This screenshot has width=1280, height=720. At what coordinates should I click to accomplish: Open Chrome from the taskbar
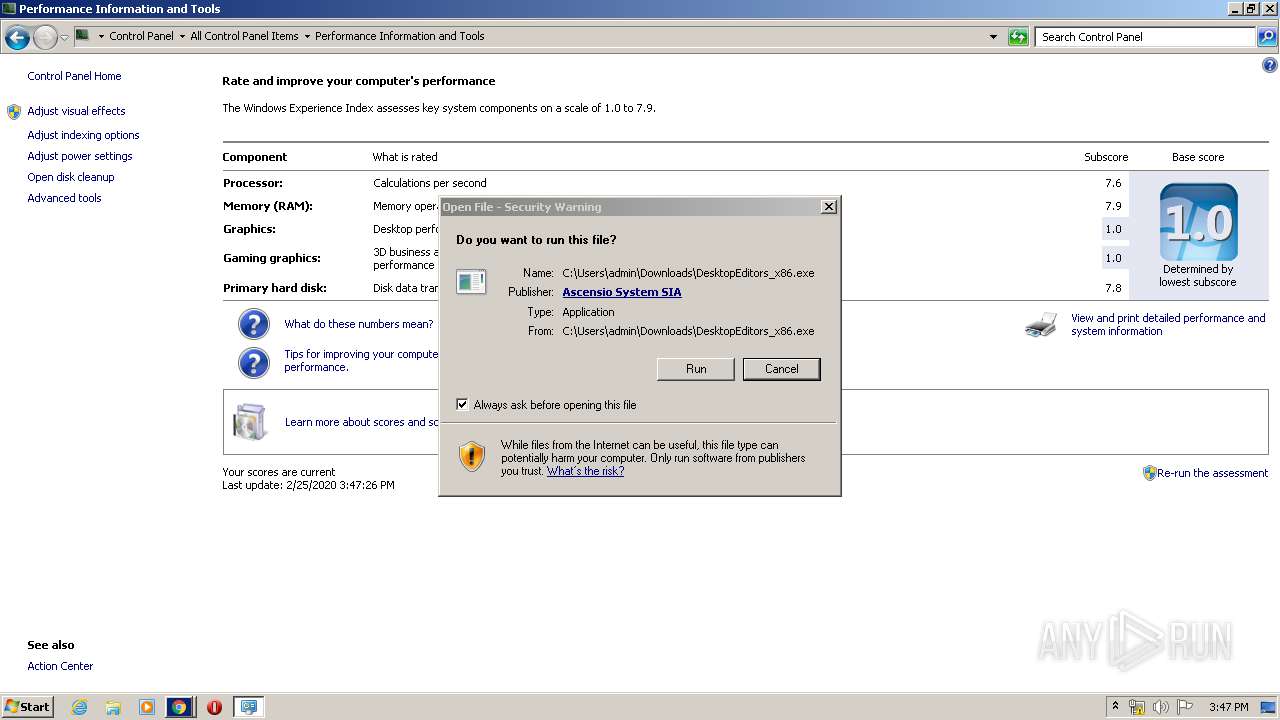click(179, 707)
